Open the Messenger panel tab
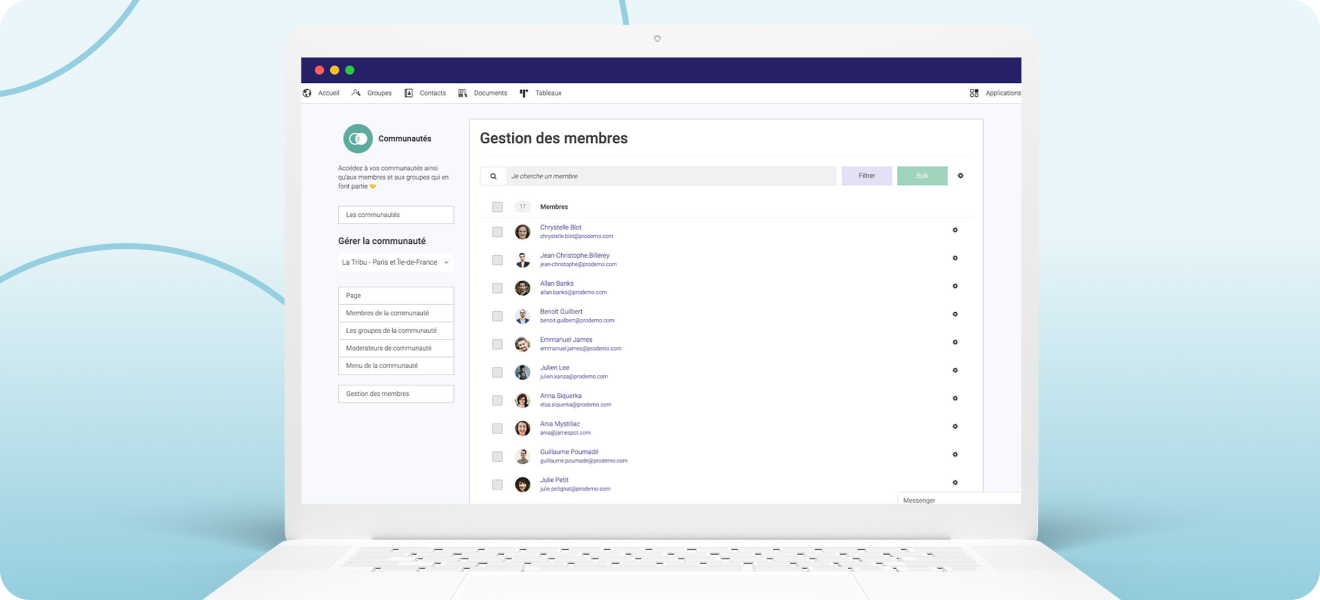This screenshot has height=600, width=1320. pyautogui.click(x=959, y=499)
